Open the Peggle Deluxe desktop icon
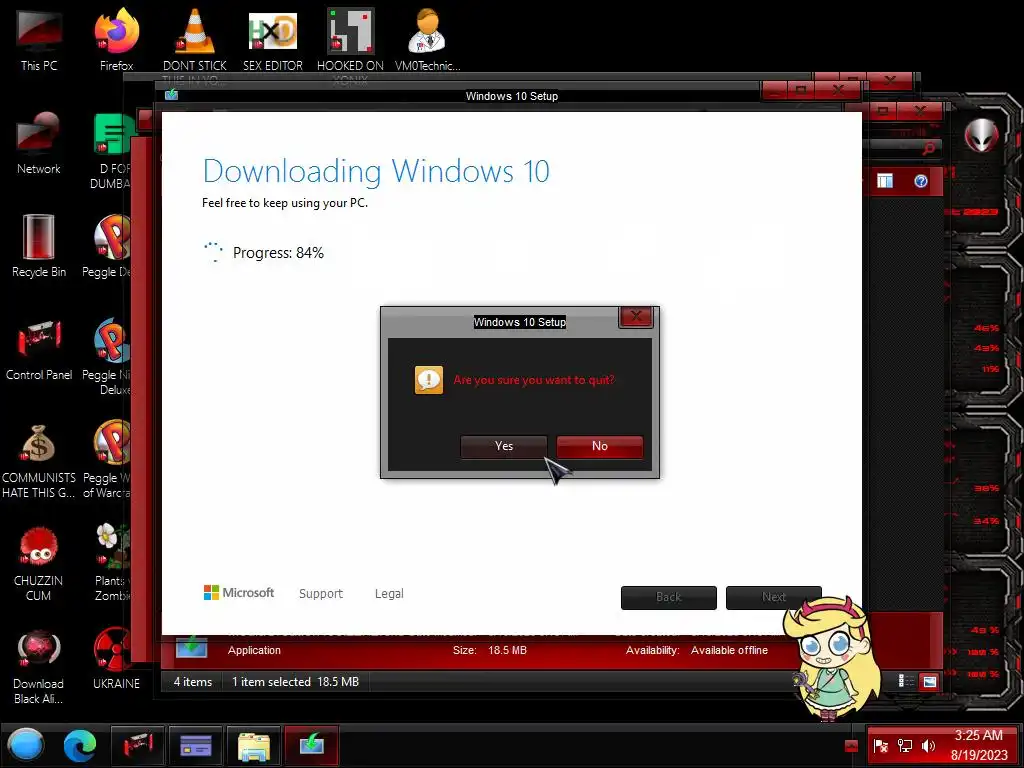The width and height of the screenshot is (1024, 768). click(108, 246)
